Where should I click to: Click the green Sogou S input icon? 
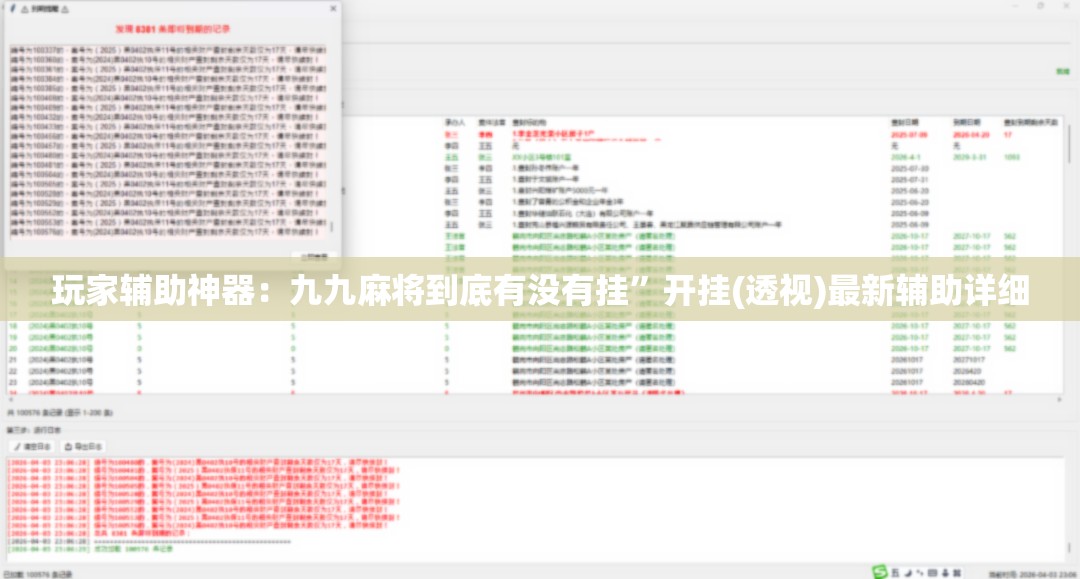click(880, 572)
